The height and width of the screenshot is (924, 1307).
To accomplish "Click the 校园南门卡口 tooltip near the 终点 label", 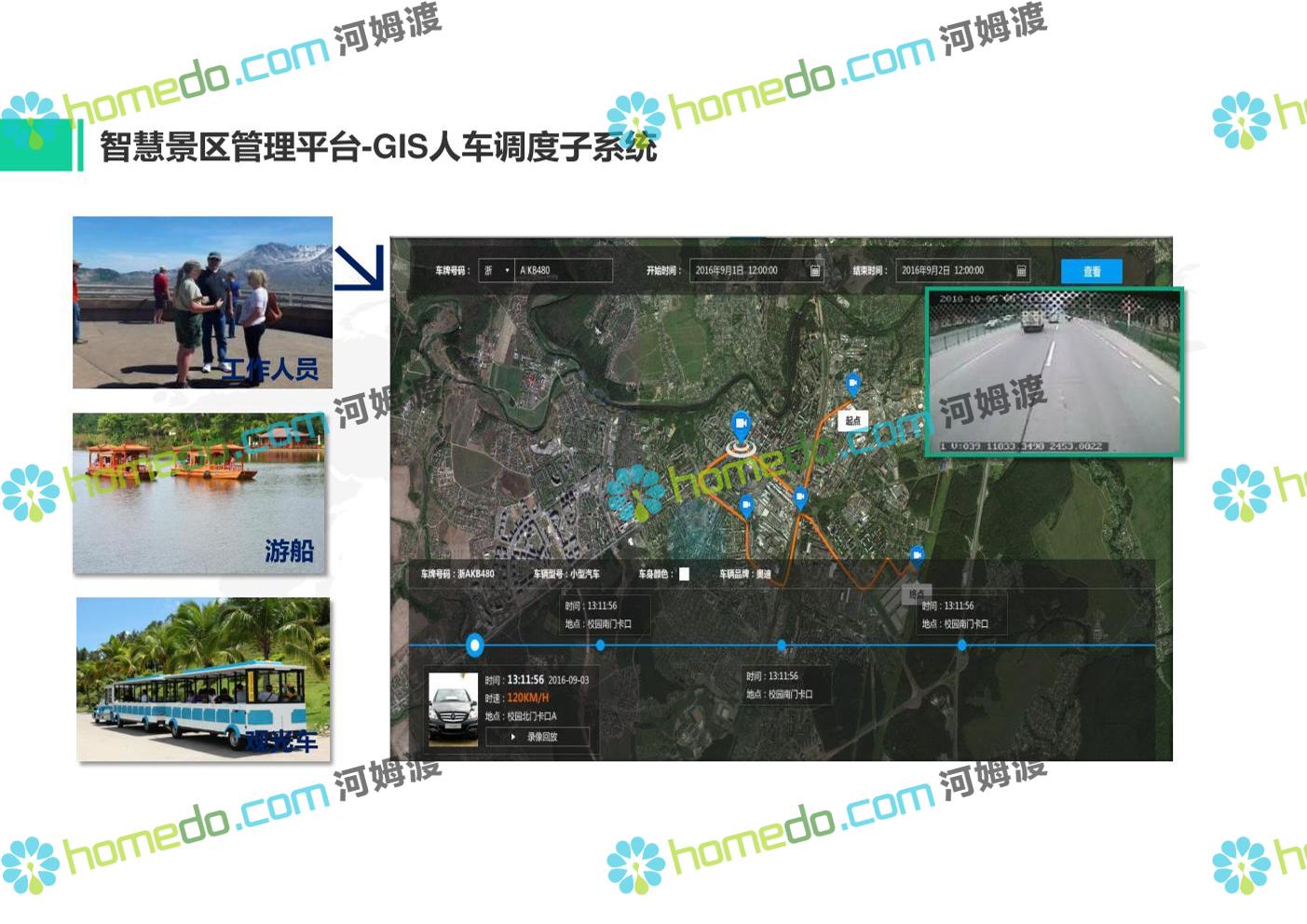I will click(962, 615).
